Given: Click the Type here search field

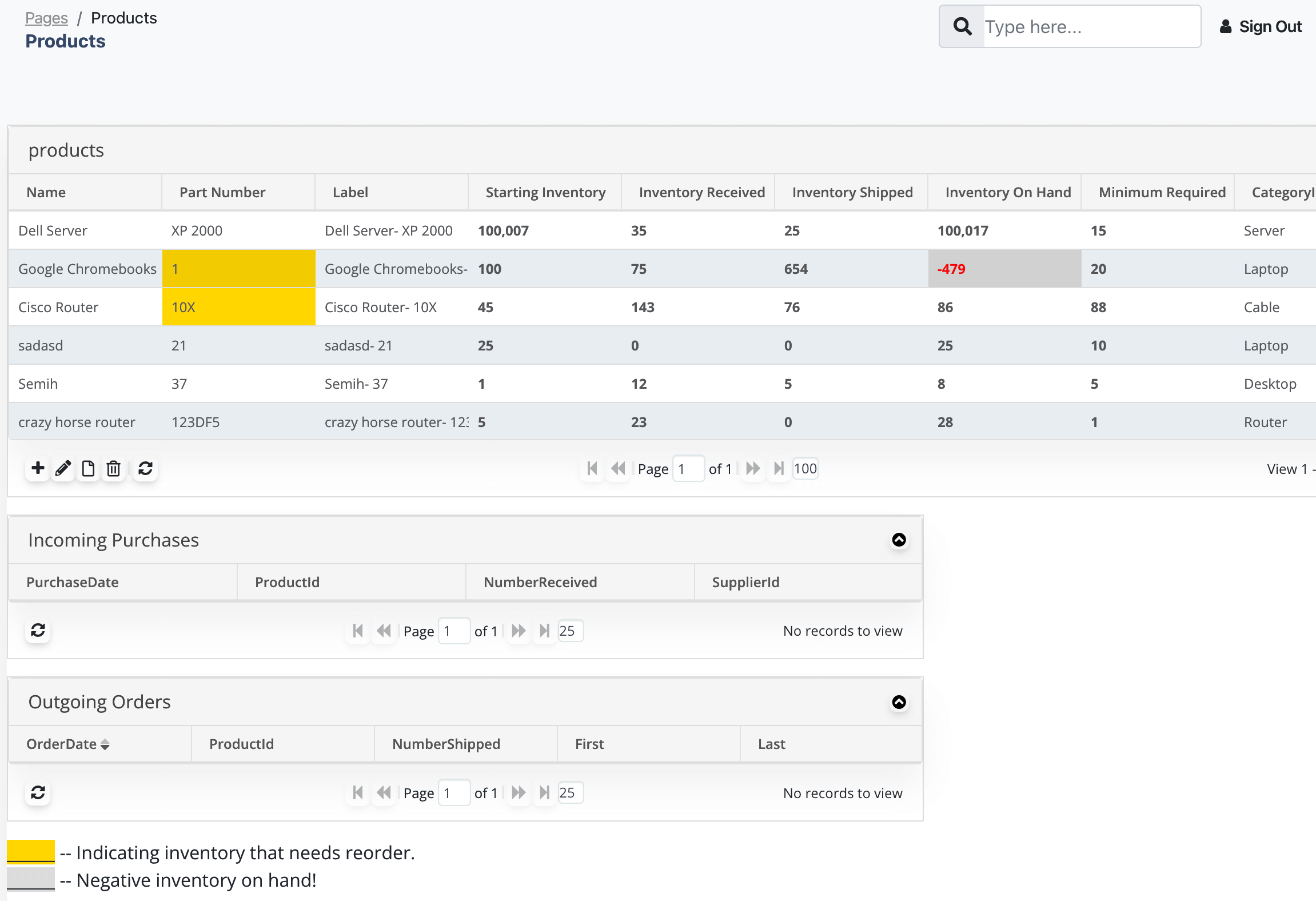Looking at the screenshot, I should point(1091,26).
